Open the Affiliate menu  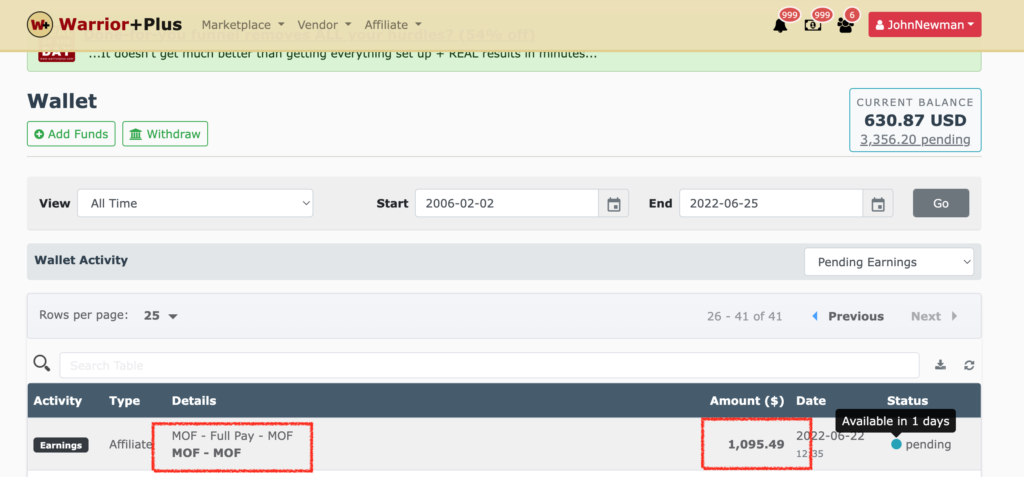point(392,25)
